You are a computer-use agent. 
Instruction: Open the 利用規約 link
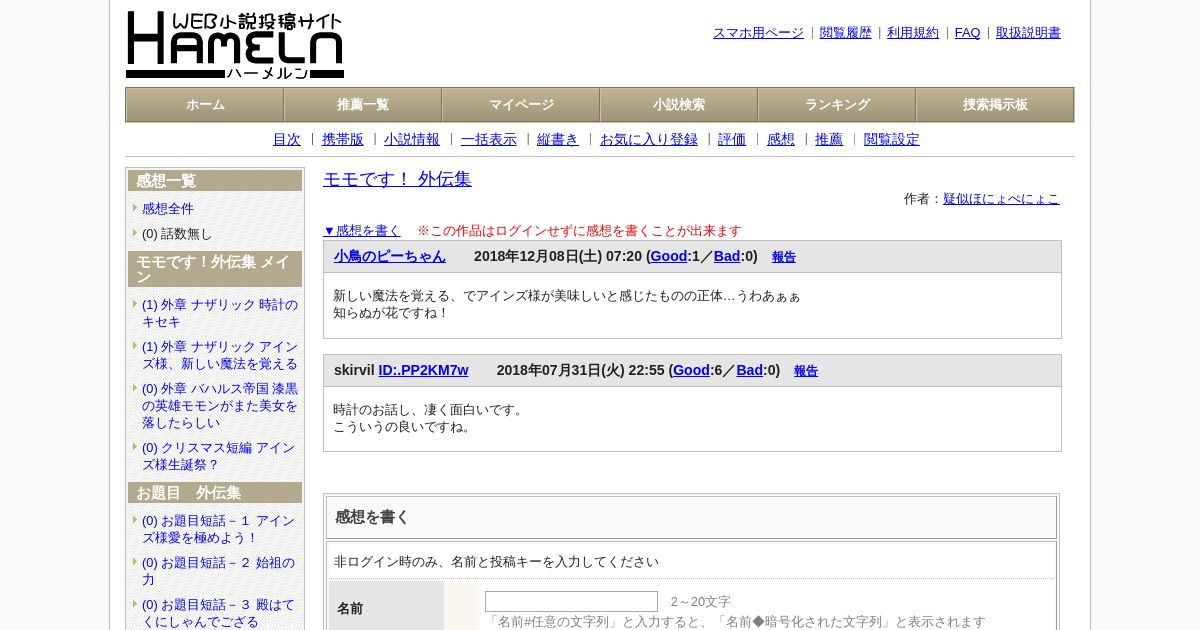913,33
